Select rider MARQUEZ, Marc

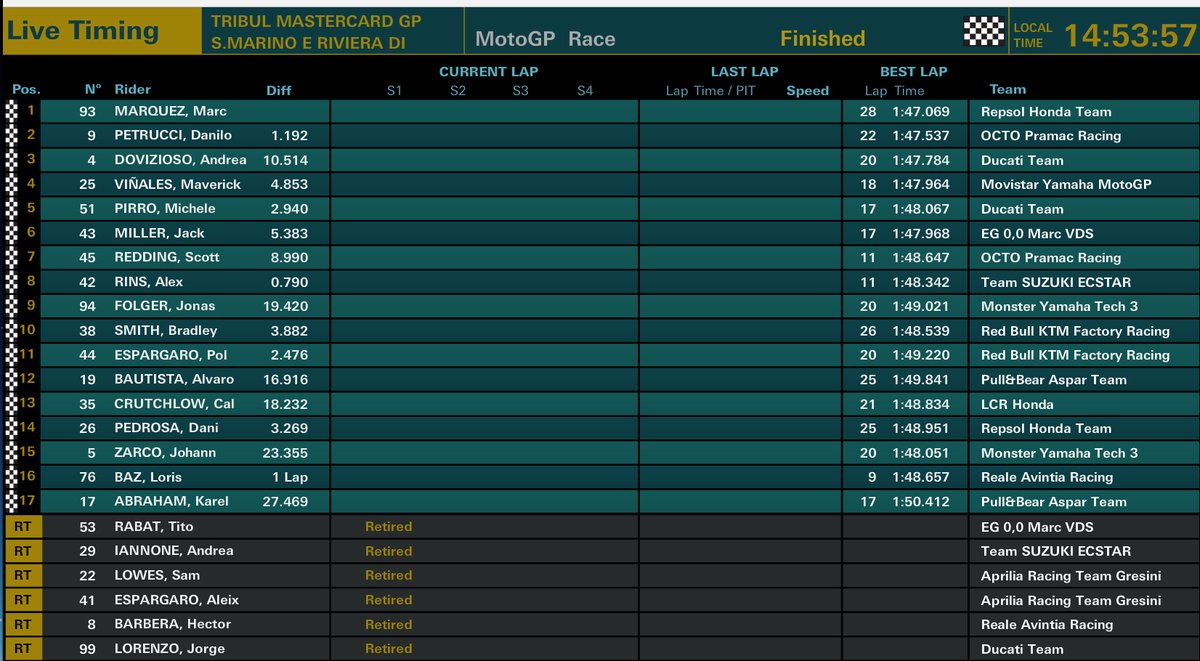(170, 111)
